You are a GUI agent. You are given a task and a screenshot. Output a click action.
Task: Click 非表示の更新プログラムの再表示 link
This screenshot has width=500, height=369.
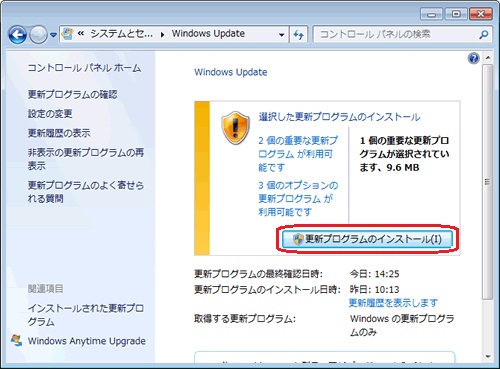[86, 159]
